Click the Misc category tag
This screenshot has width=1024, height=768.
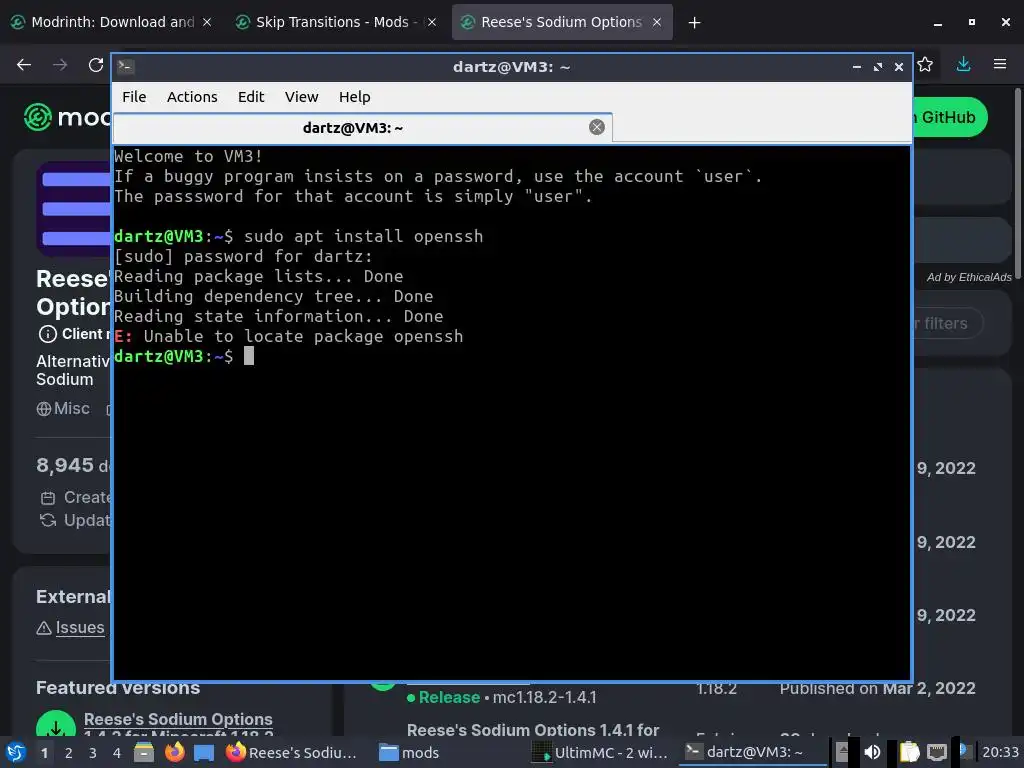63,409
